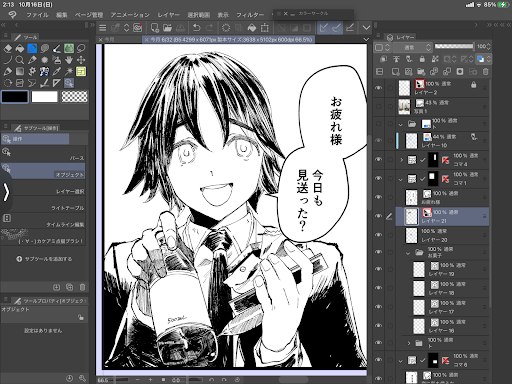Click the New canvas icon in command bar

[x=155, y=28]
